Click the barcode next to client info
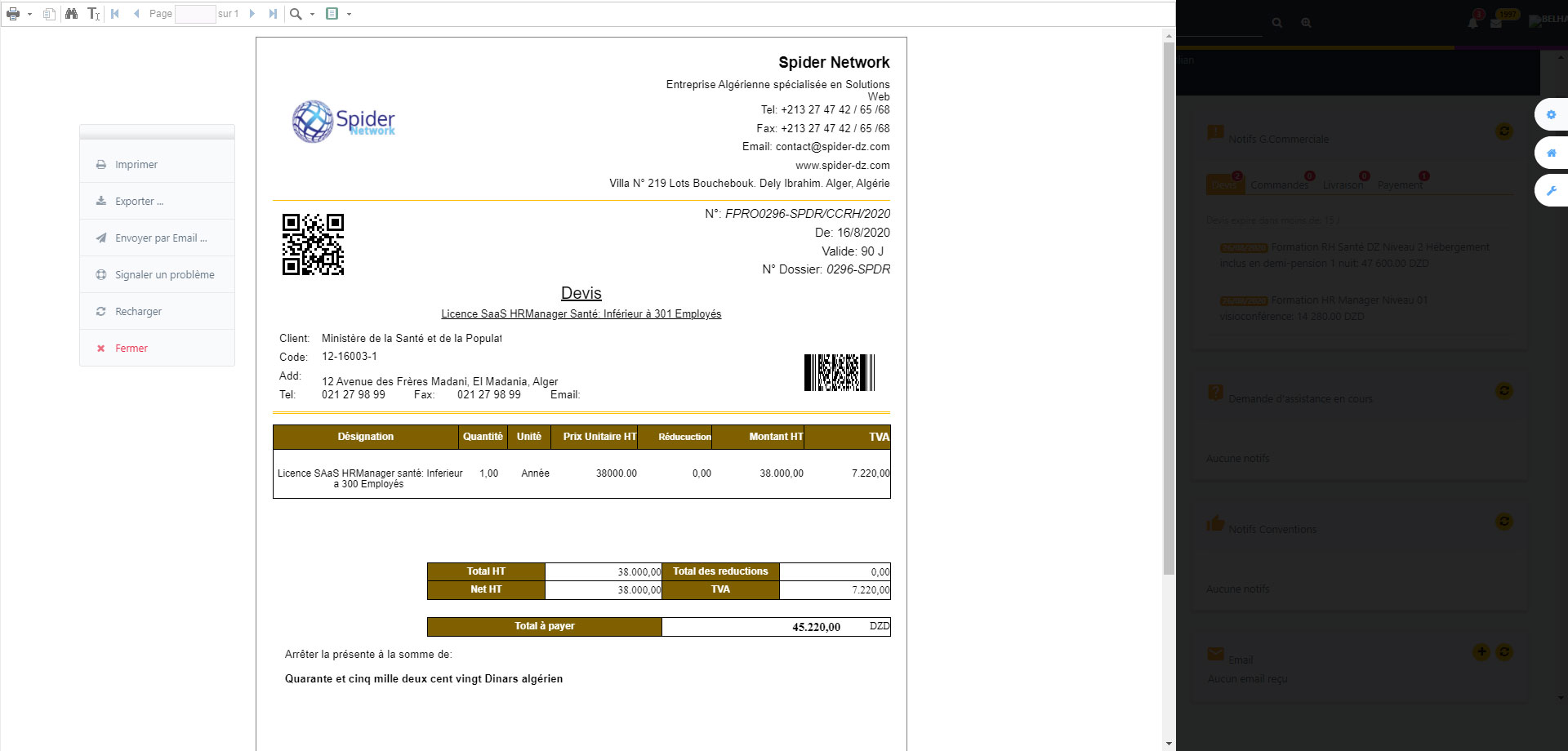The width and height of the screenshot is (1568, 751). coord(840,372)
